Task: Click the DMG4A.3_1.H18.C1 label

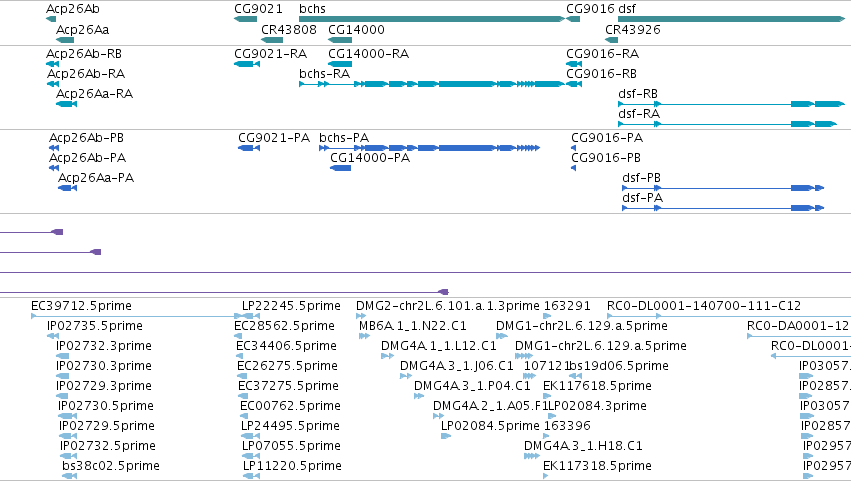Action: (583, 446)
